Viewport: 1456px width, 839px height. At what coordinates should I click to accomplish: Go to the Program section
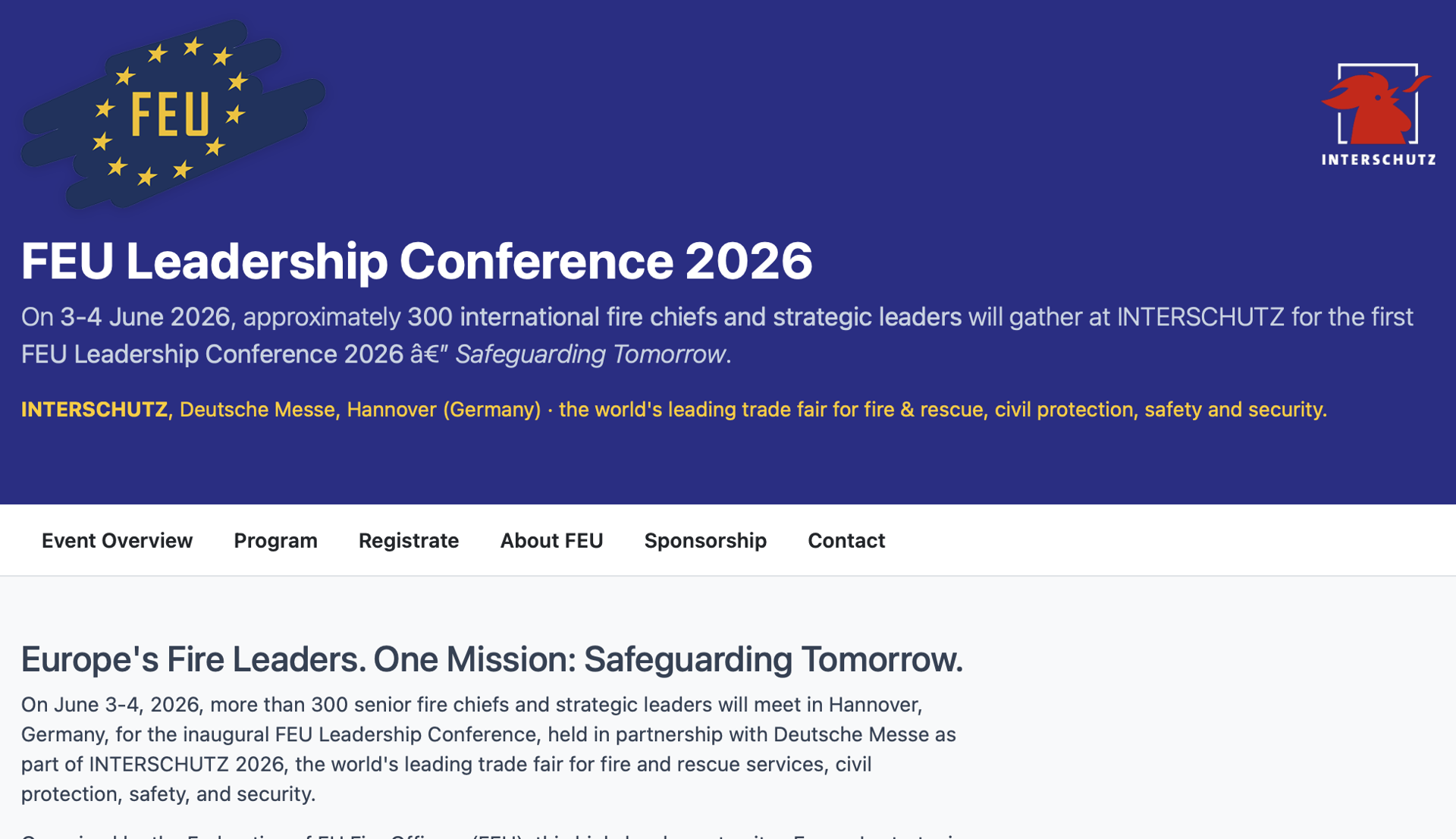[275, 540]
